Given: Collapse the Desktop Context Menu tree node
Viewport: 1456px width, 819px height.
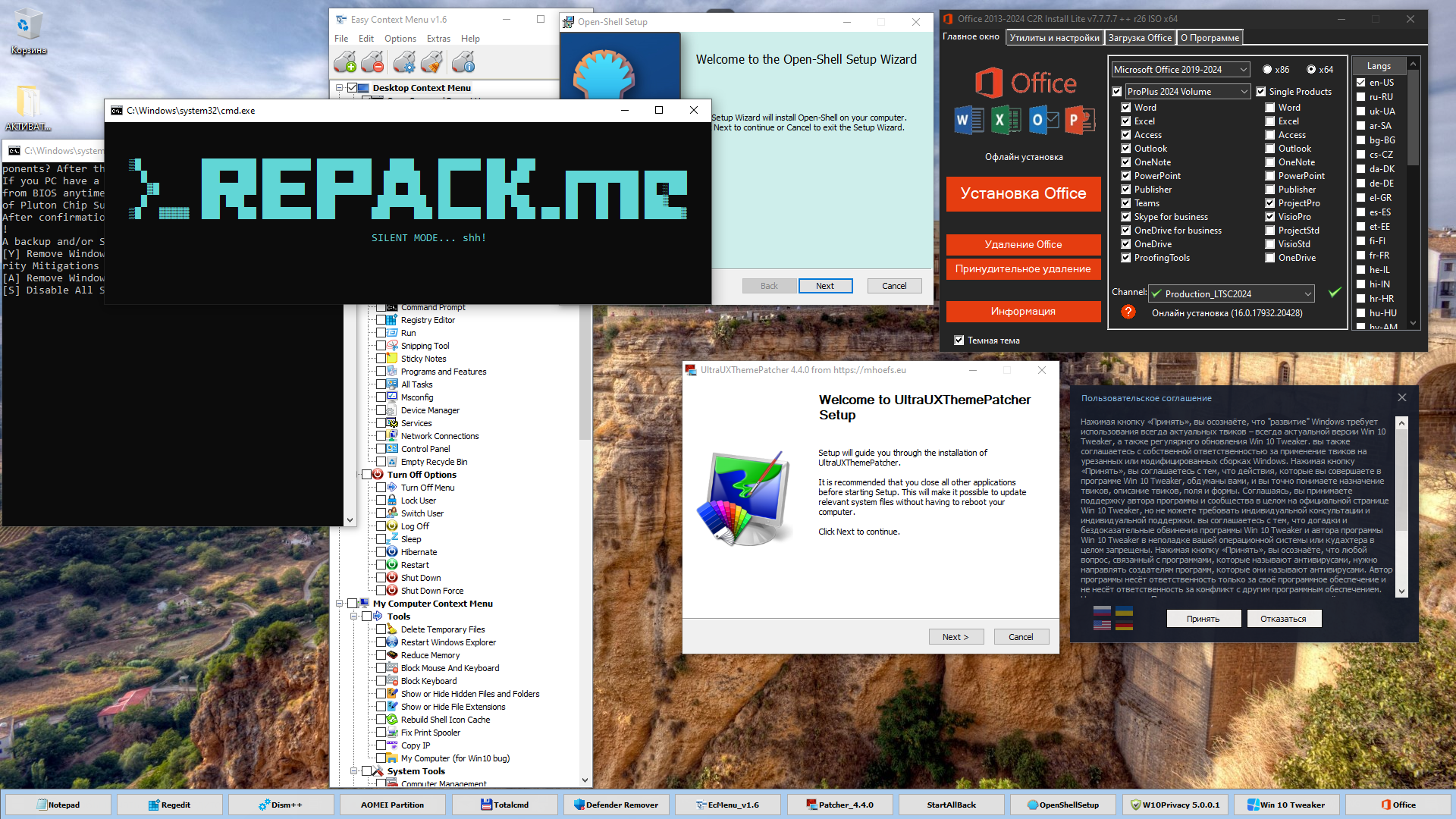Looking at the screenshot, I should point(340,88).
